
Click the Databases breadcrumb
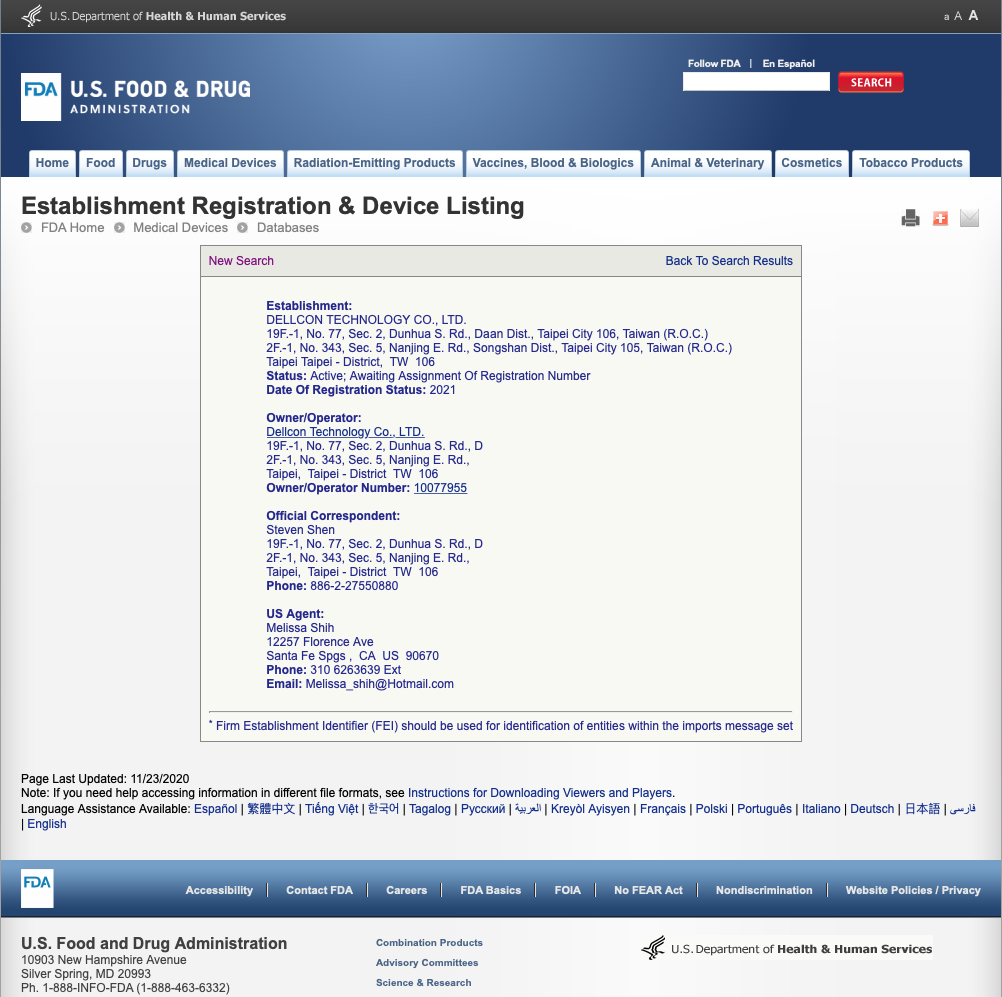(288, 228)
